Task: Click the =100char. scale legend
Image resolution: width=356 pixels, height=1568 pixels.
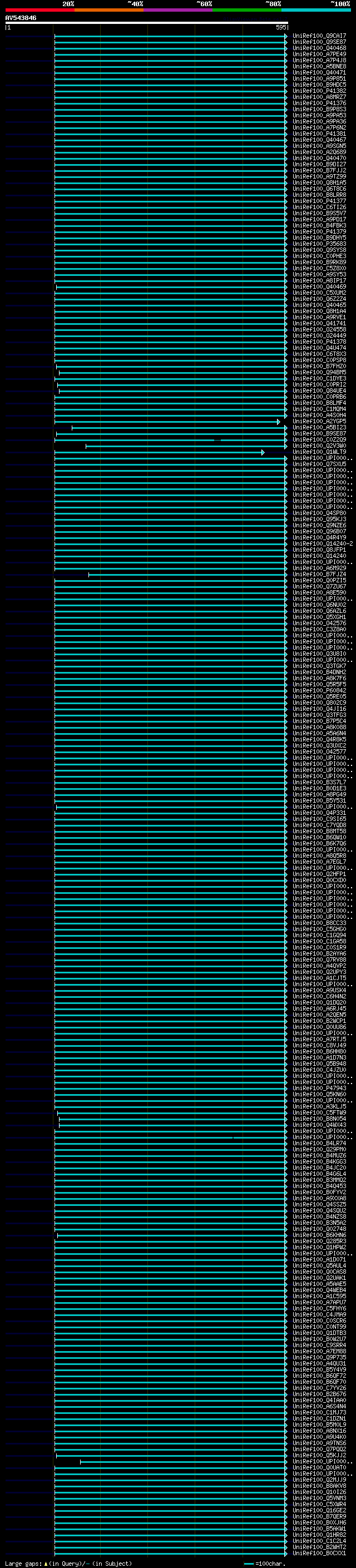Action: 265,1563
